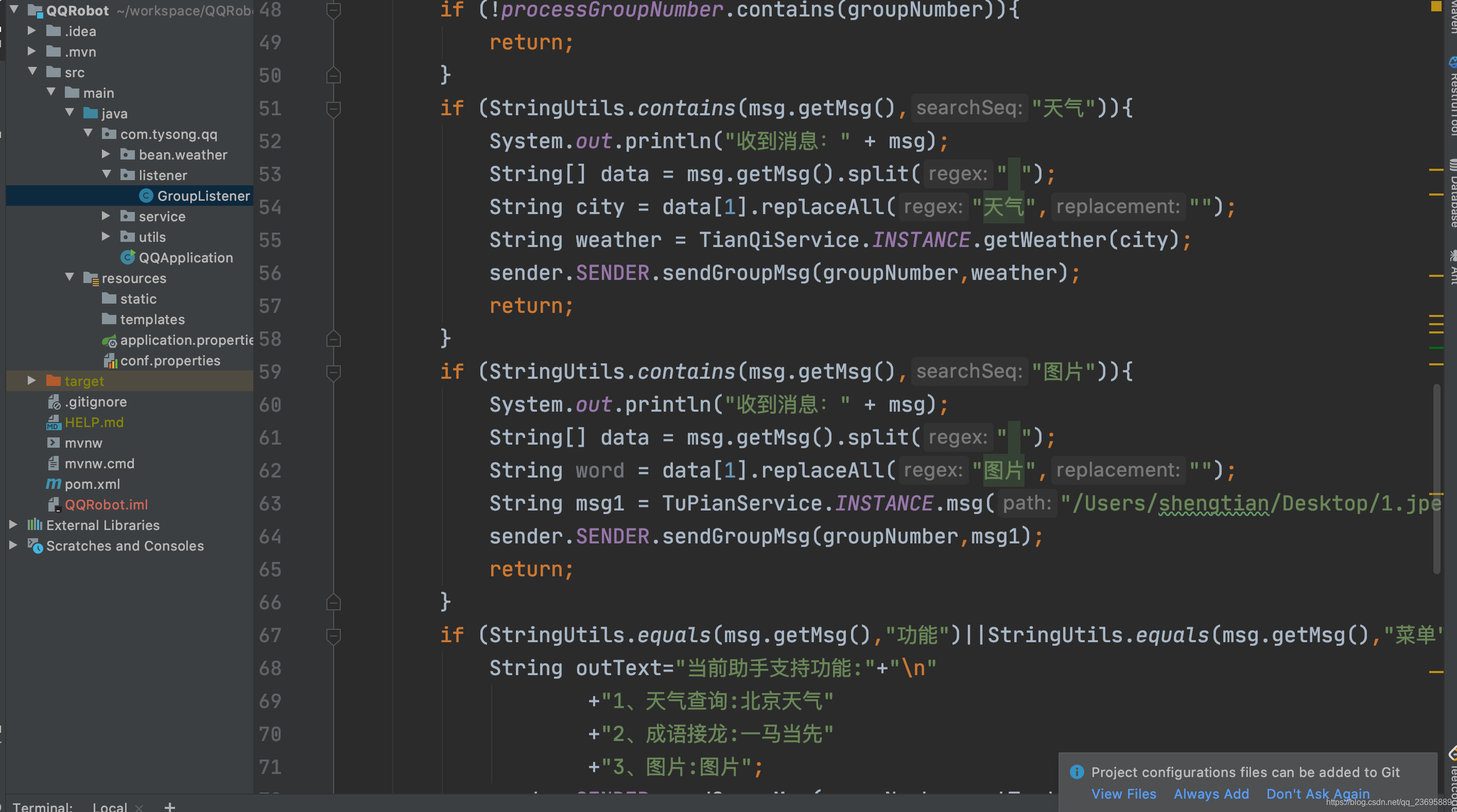This screenshot has width=1457, height=812.
Task: Collapse the listener package
Action: point(107,175)
